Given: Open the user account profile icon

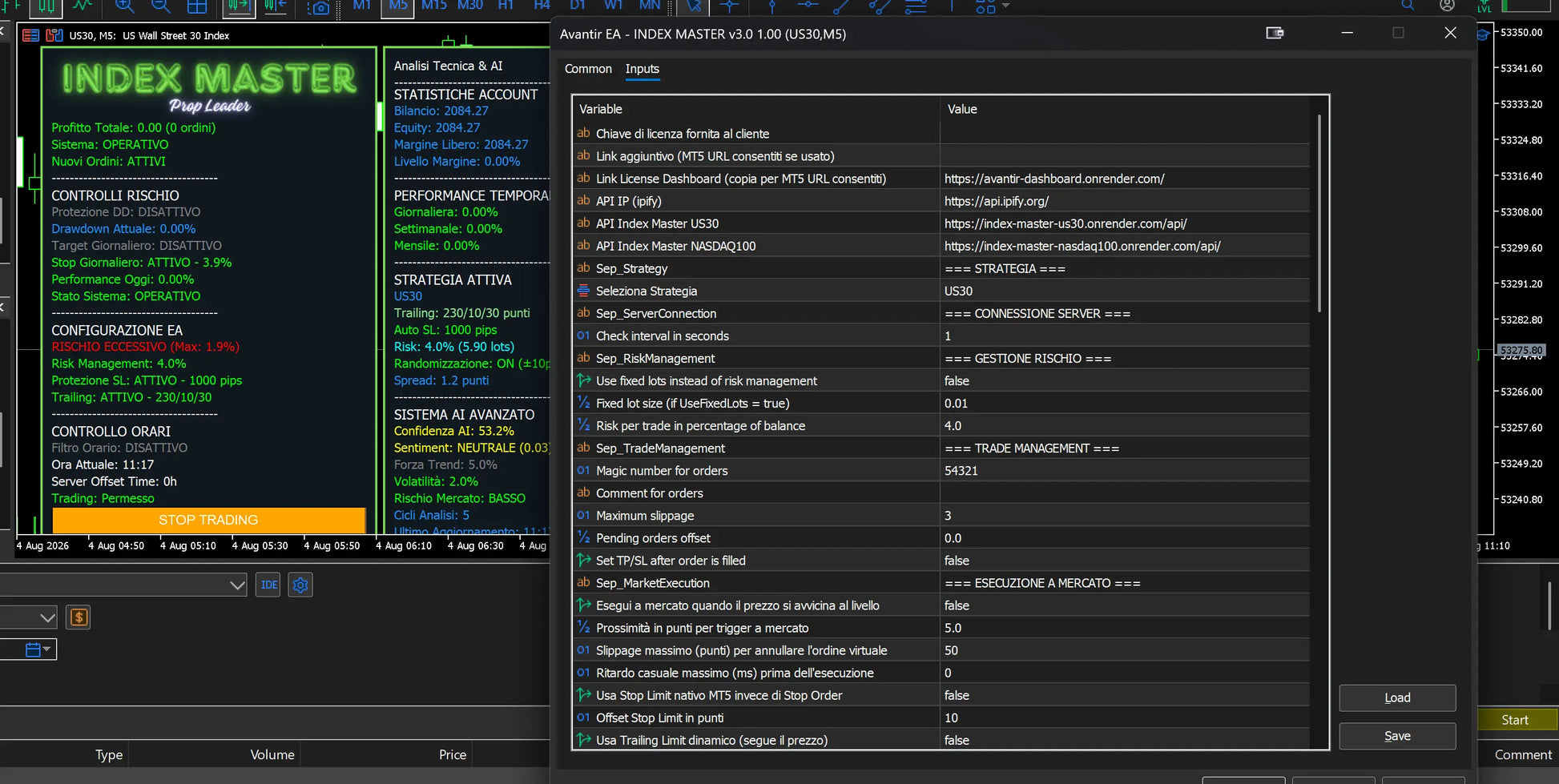Looking at the screenshot, I should [1447, 6].
